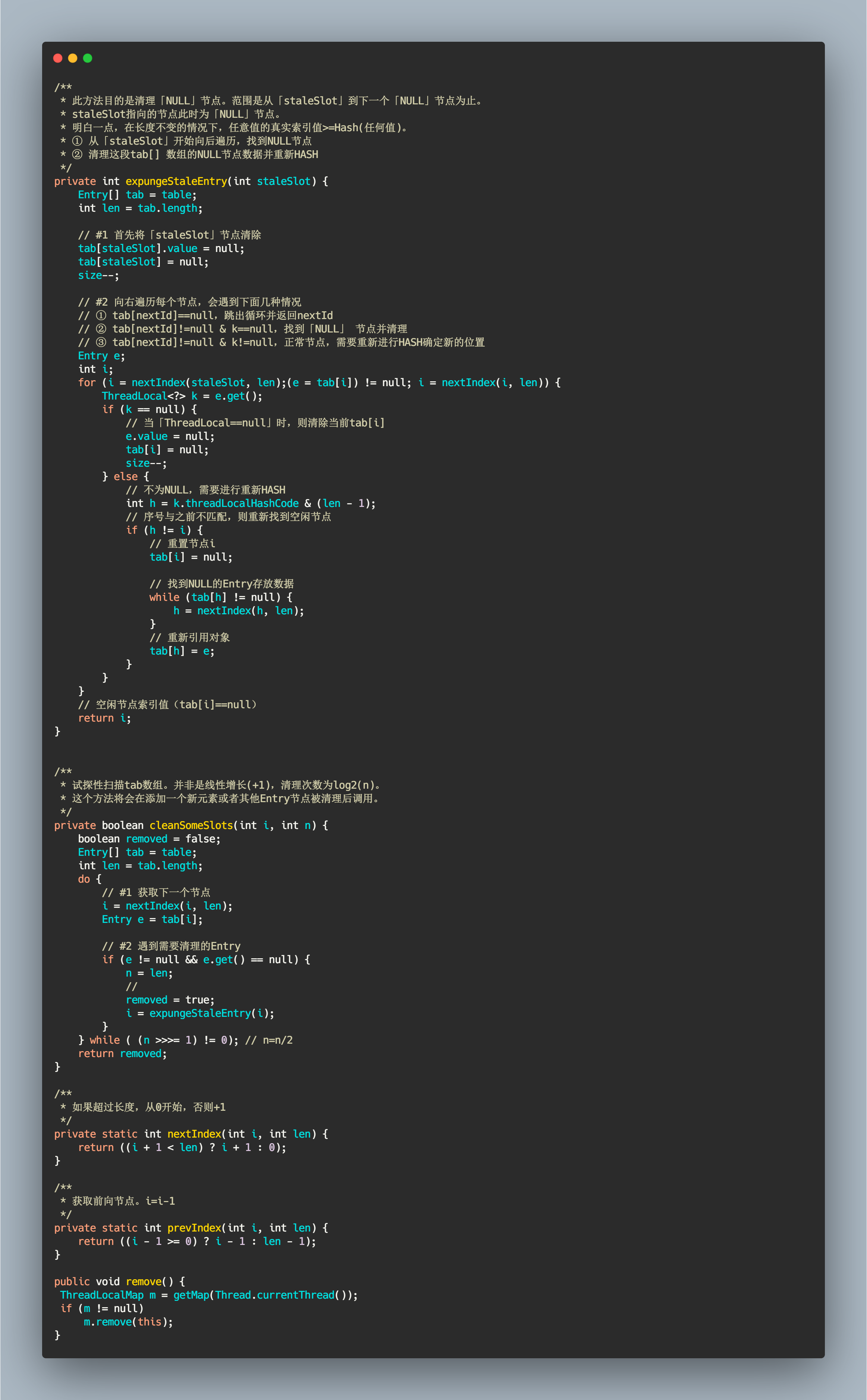Click the 'removed = true' assignment
This screenshot has width=867, height=1400.
coord(170,1000)
